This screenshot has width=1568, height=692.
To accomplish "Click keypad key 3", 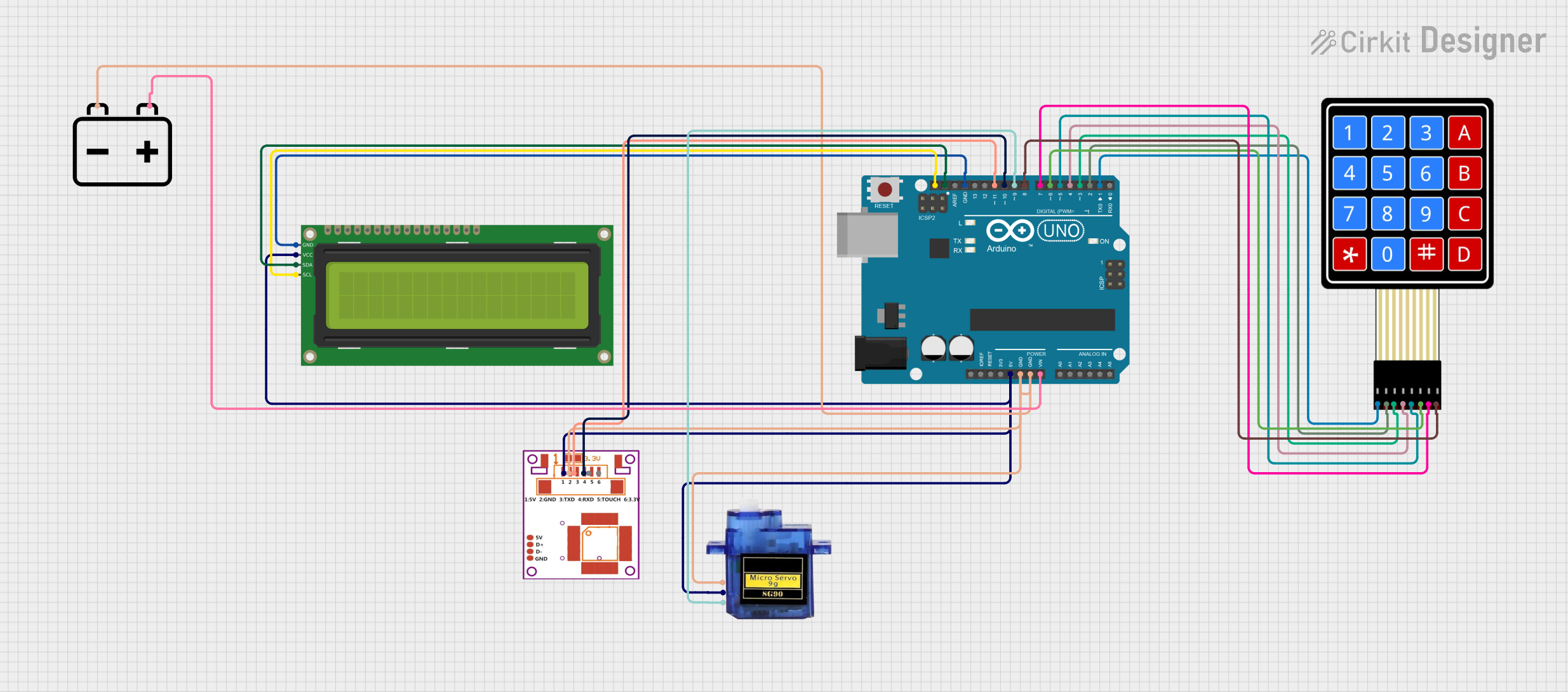I will click(1426, 133).
